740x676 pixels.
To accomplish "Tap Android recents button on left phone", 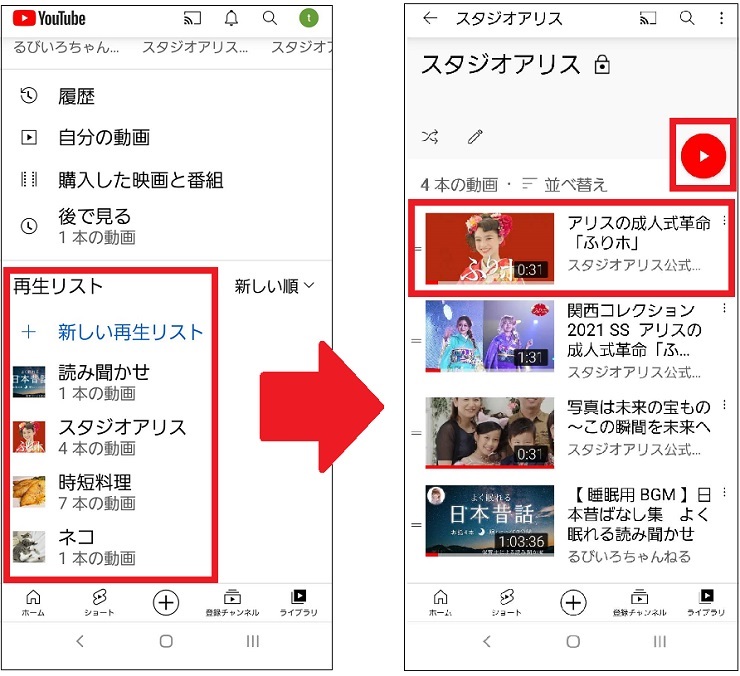I will point(252,641).
